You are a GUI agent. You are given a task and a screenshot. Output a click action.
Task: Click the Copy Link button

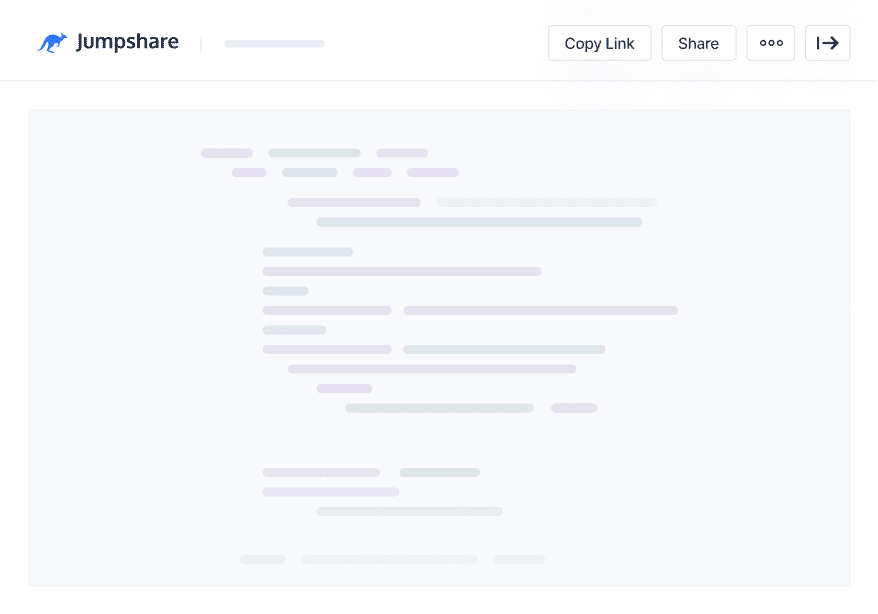599,43
